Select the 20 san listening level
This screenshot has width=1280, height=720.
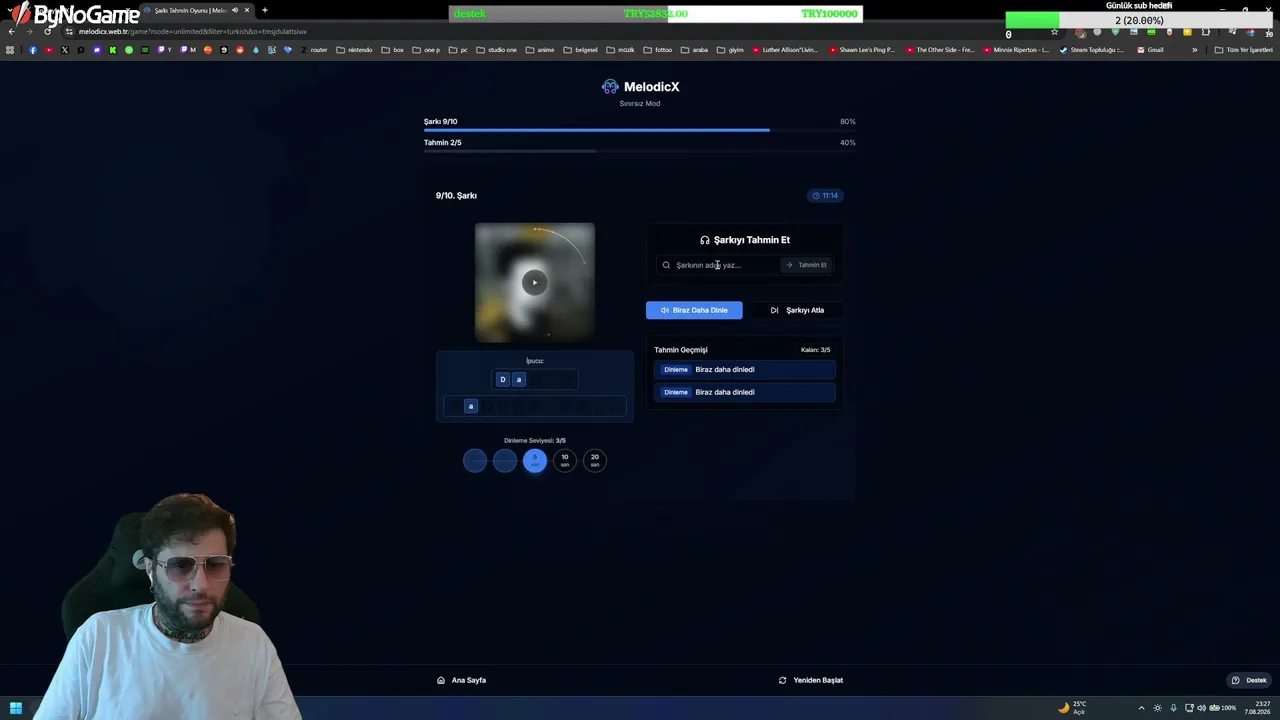[x=595, y=460]
